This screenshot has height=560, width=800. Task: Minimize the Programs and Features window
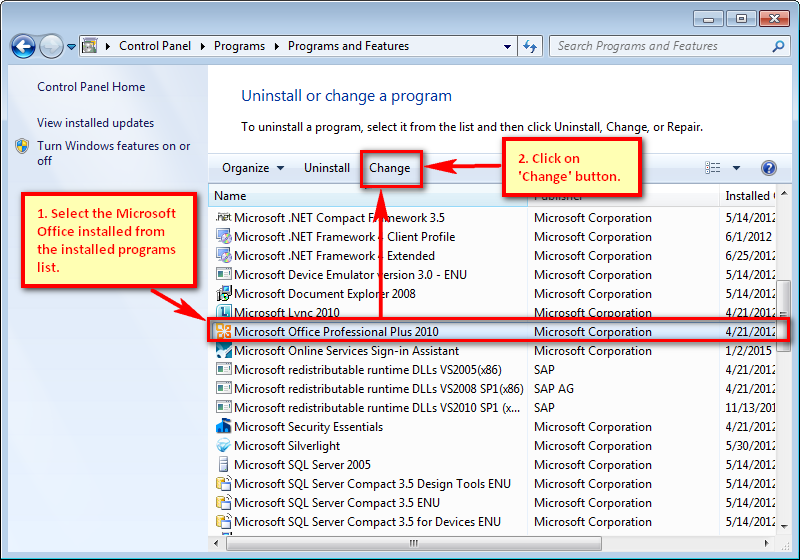708,19
